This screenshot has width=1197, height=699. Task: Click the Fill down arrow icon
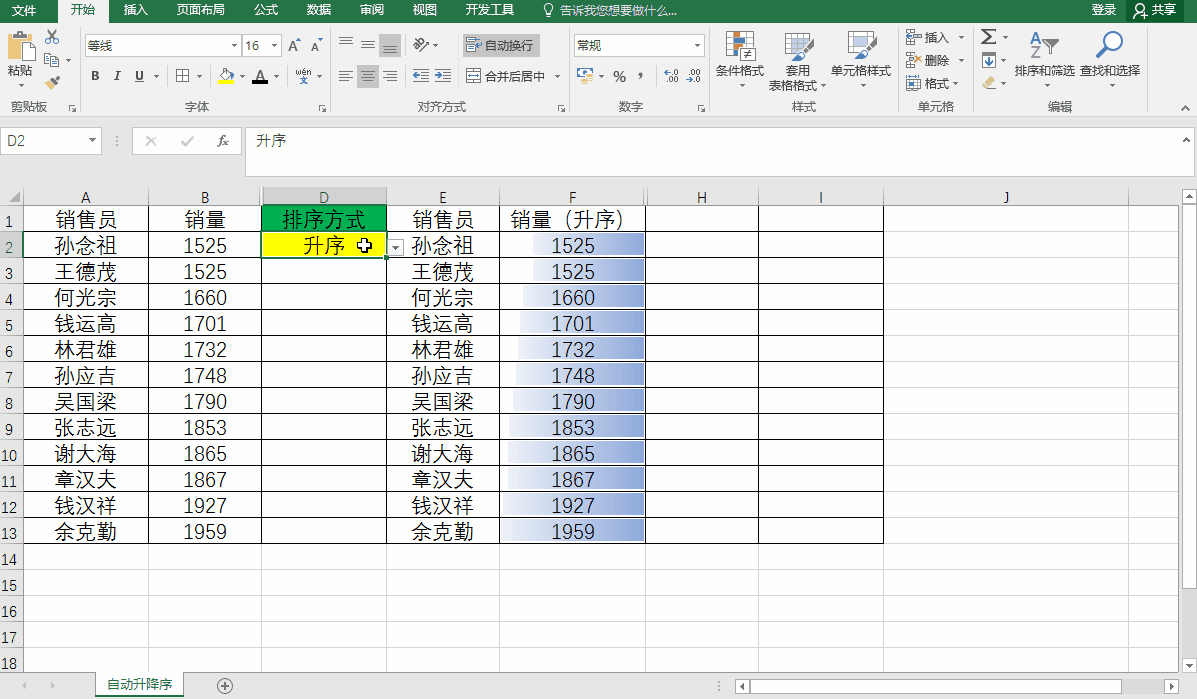click(x=989, y=60)
